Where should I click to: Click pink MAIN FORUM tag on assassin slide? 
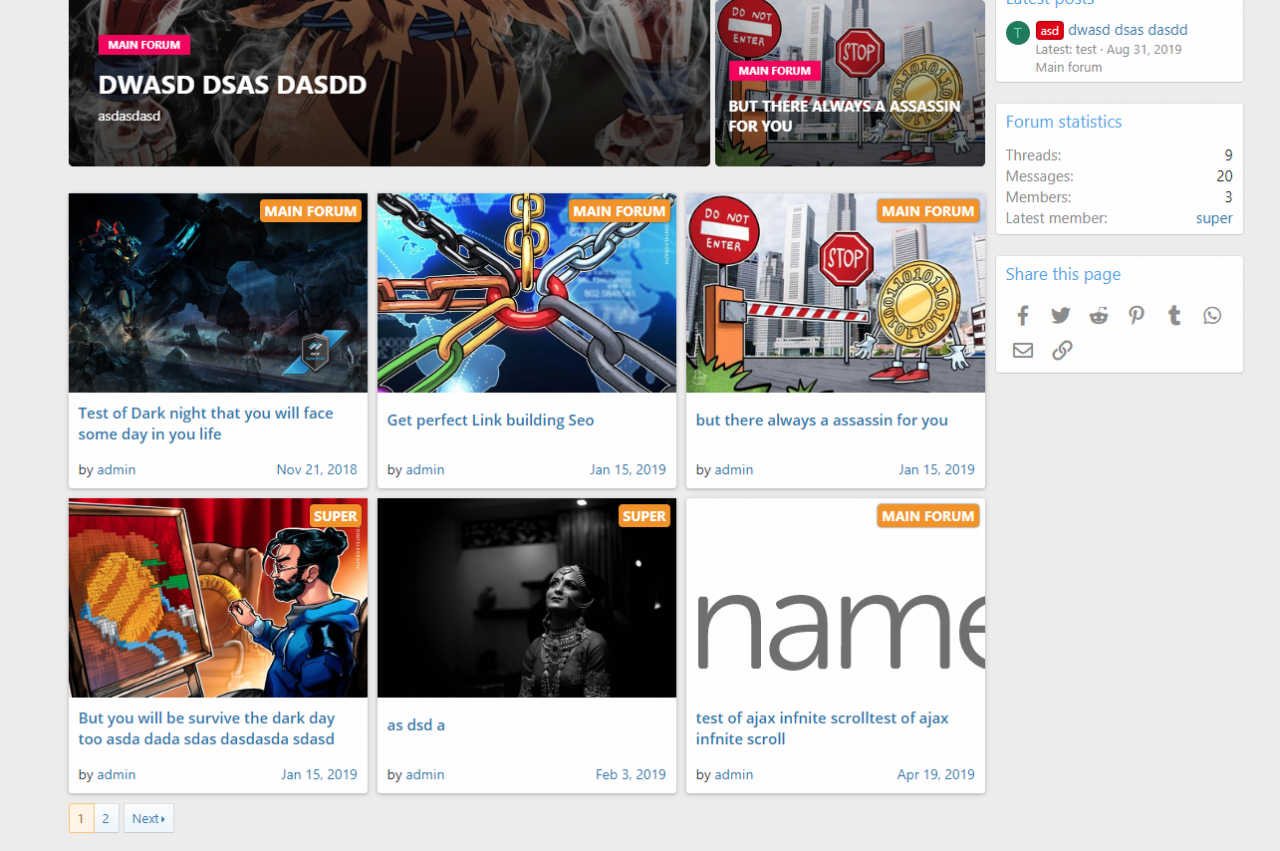[x=775, y=71]
